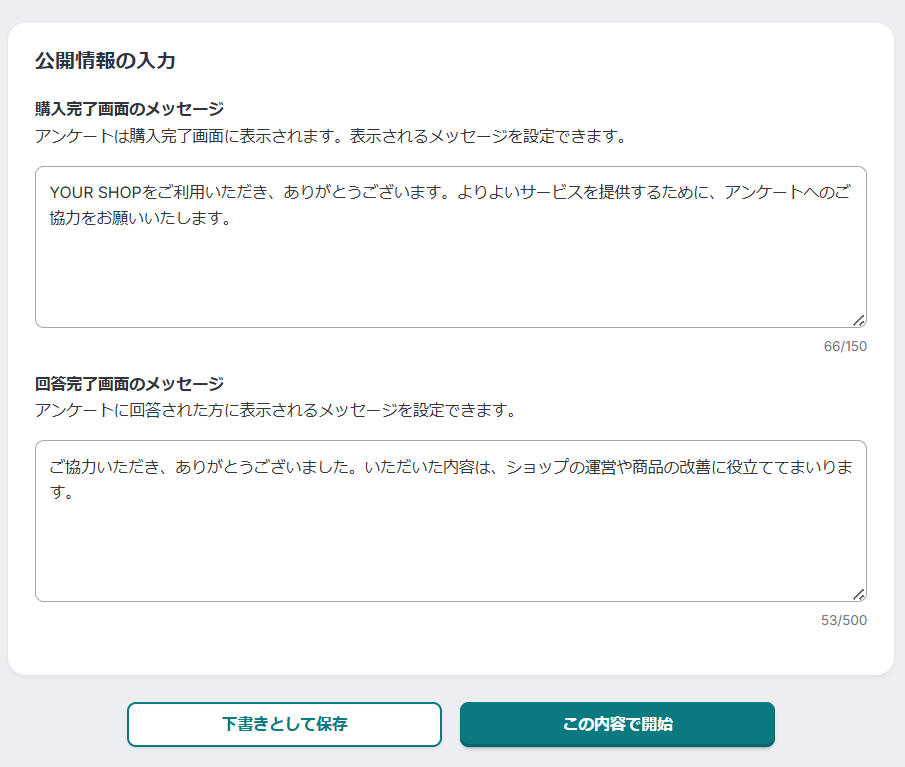Click the 購入完了画面のメッセージ label
The image size is (905, 767).
(129, 109)
